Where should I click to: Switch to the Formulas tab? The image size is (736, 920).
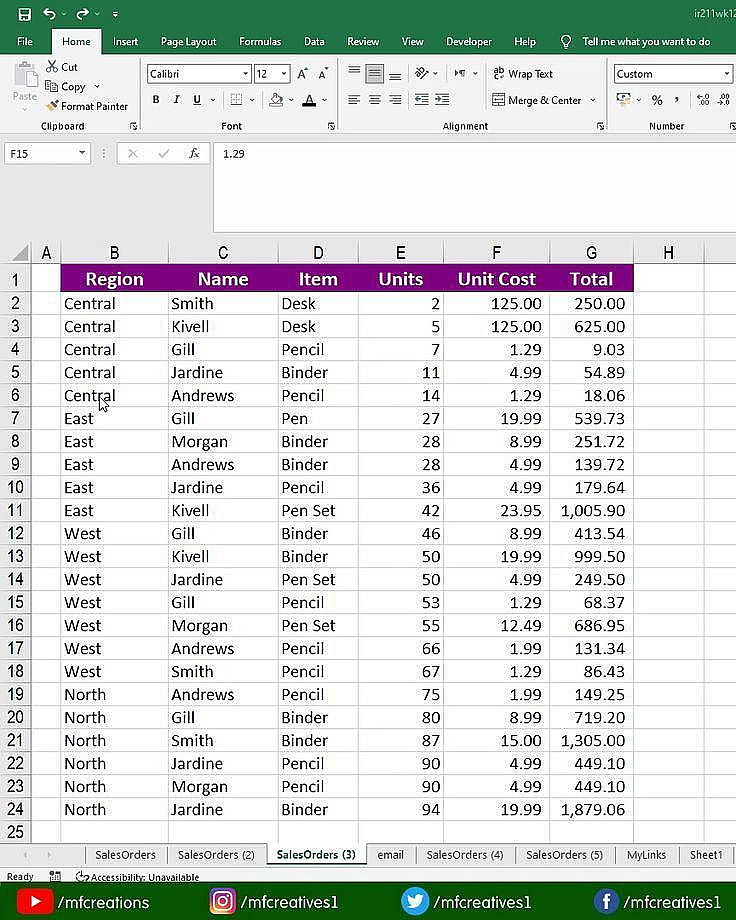[260, 42]
